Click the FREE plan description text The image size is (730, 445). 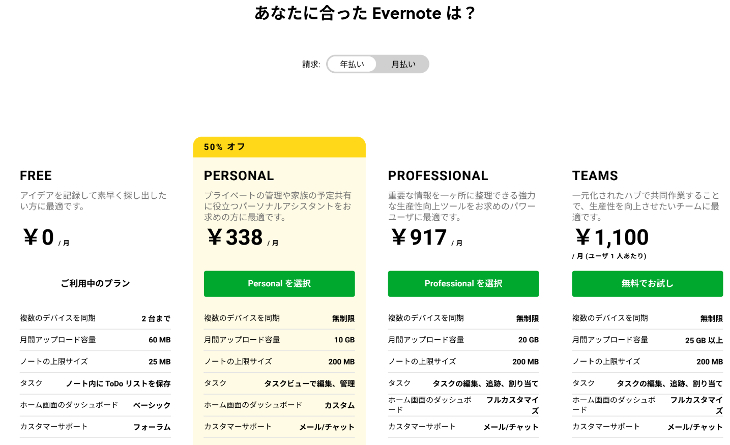93,201
